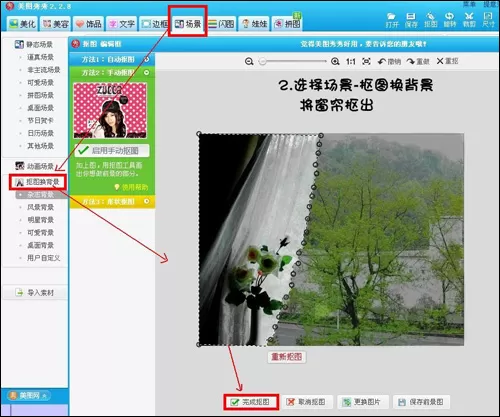500x417 pixels.
Task: Select 其他场景 in sidebar list
Action: (x=40, y=146)
